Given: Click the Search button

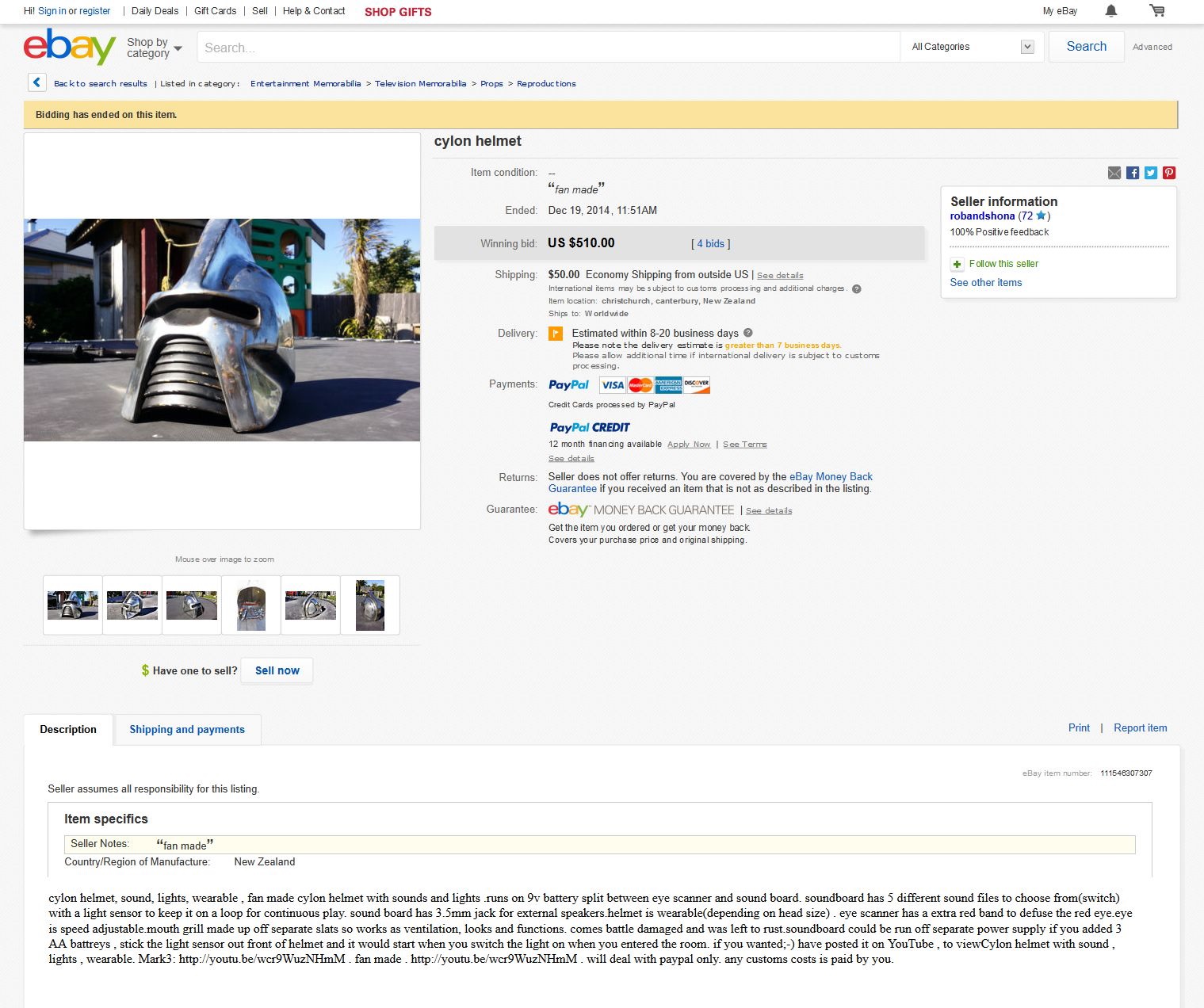Looking at the screenshot, I should (1086, 47).
